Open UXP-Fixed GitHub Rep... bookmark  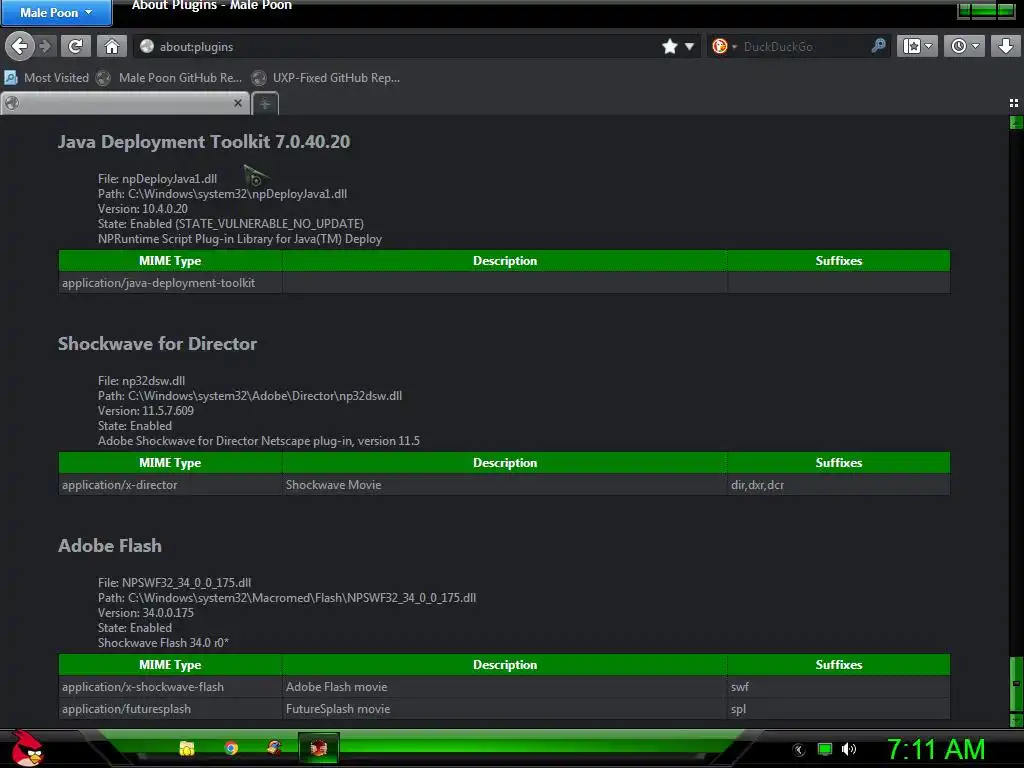pos(326,78)
